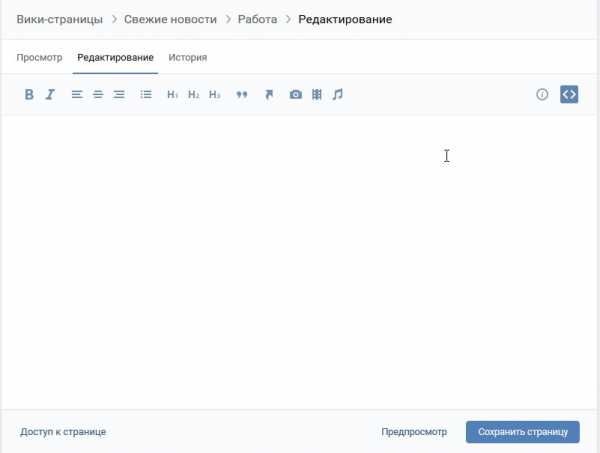Insert a link with arrow icon

click(269, 95)
